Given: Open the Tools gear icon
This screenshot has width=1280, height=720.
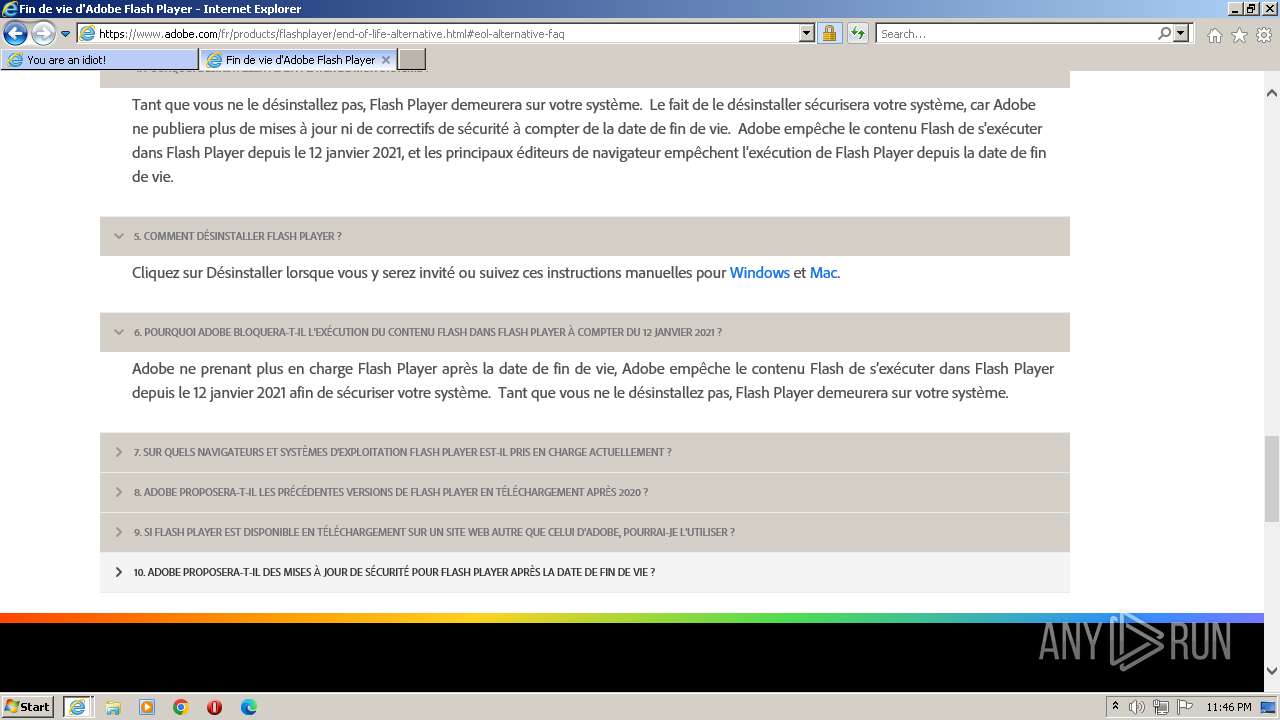Looking at the screenshot, I should click(1264, 35).
